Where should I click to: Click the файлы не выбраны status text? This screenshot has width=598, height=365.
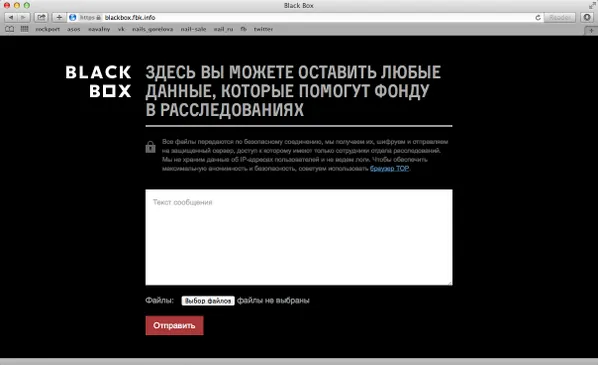click(273, 301)
